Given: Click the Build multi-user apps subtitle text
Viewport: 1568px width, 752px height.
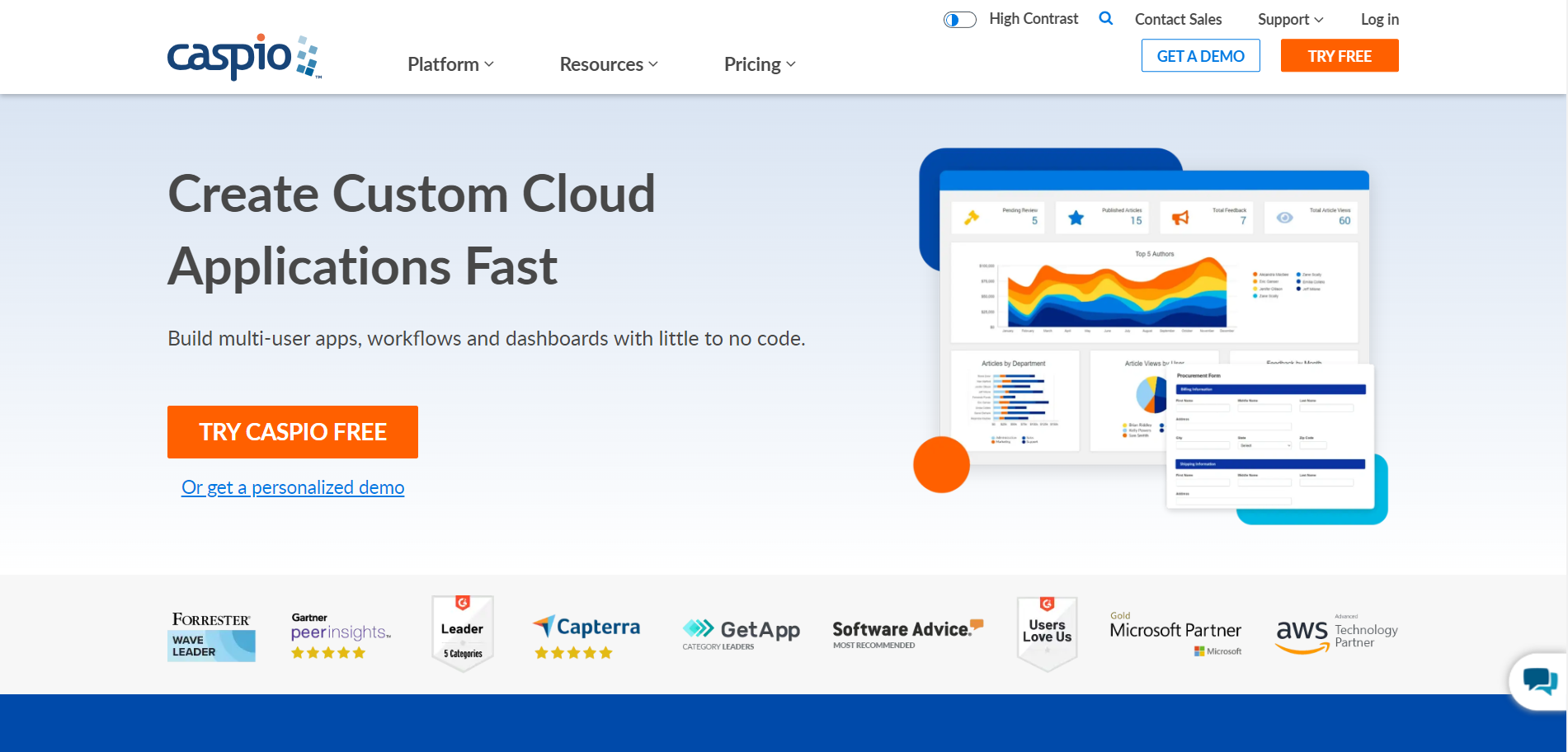Looking at the screenshot, I should coord(487,339).
